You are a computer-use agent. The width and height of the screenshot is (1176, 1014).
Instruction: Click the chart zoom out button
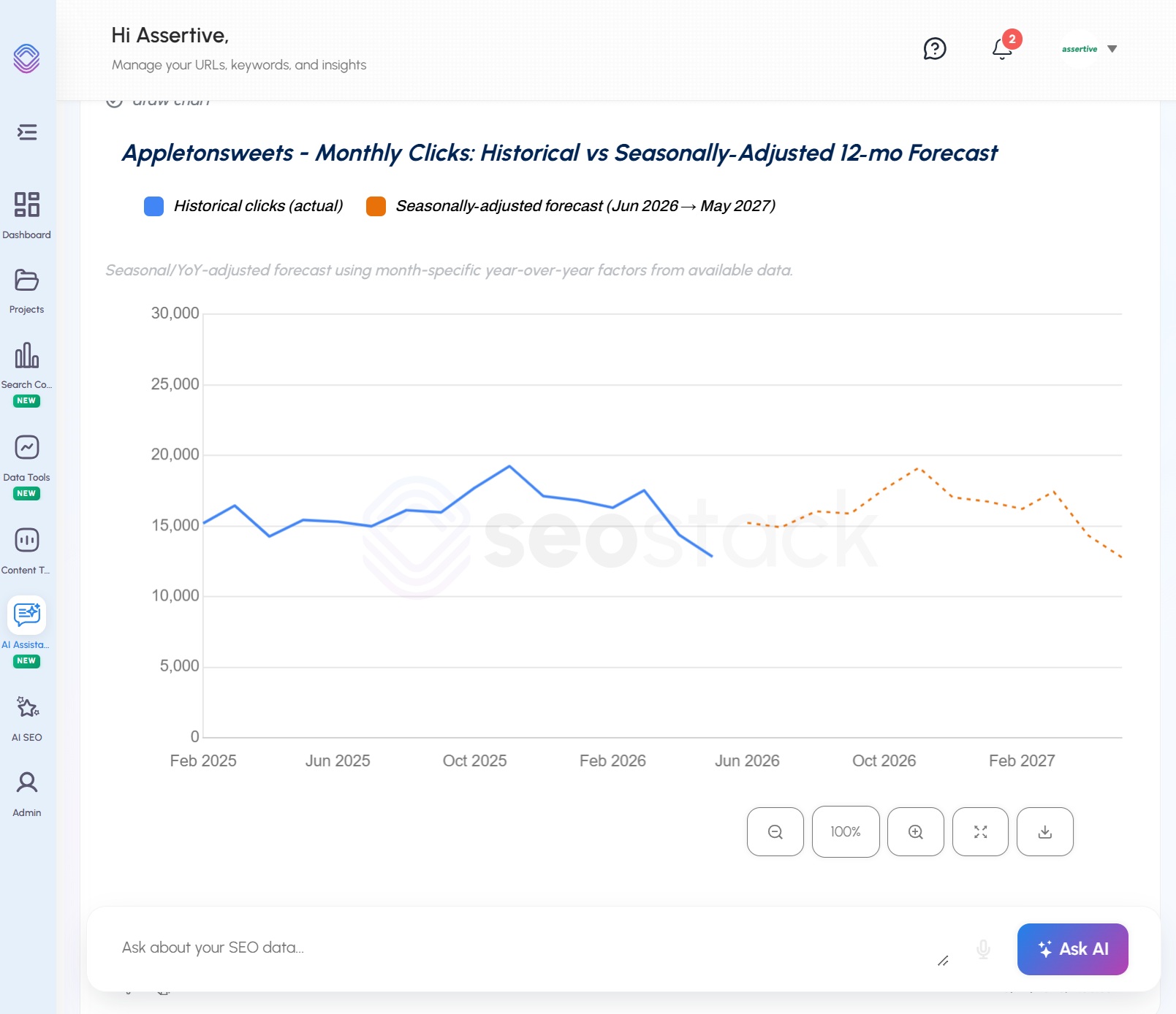775,831
